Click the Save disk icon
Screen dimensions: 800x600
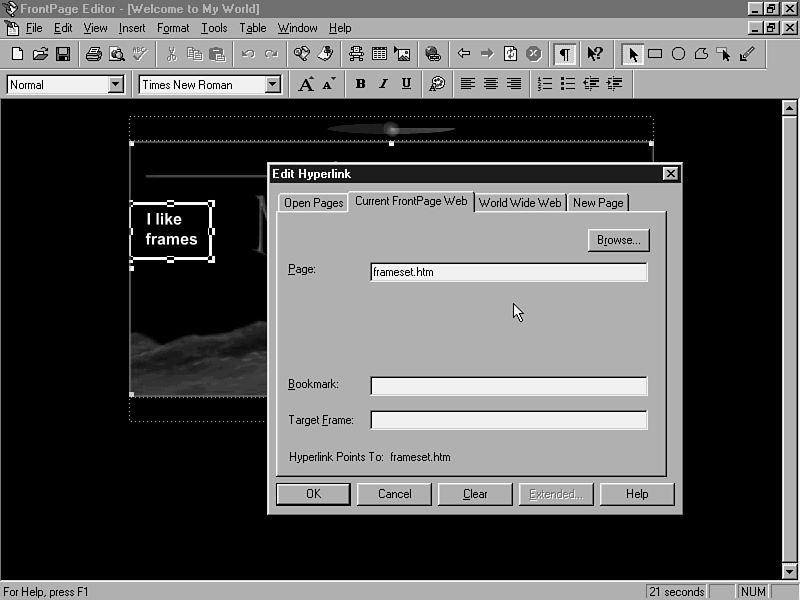tap(62, 54)
